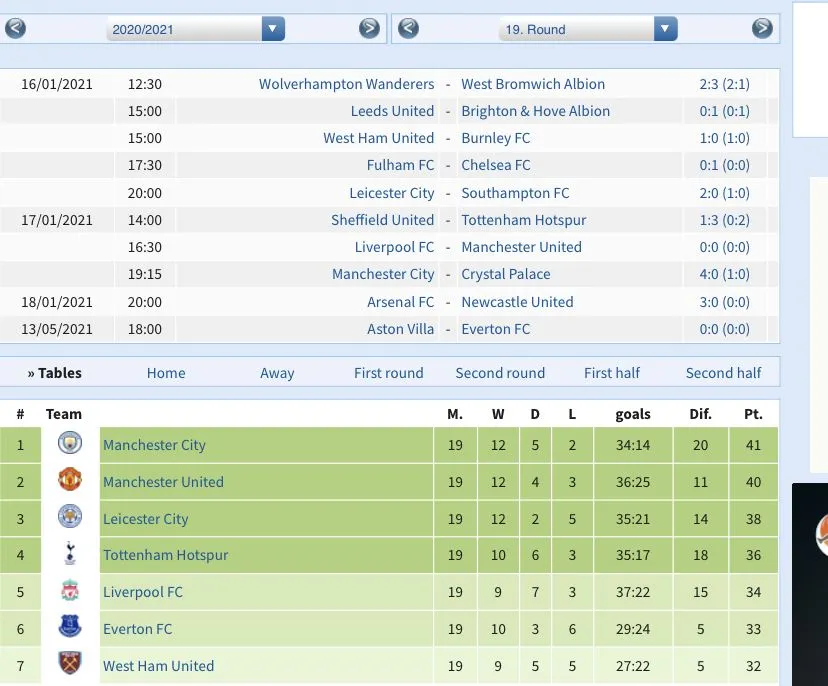The image size is (828, 686).
Task: Click the Everton FC club crest
Action: click(x=69, y=628)
